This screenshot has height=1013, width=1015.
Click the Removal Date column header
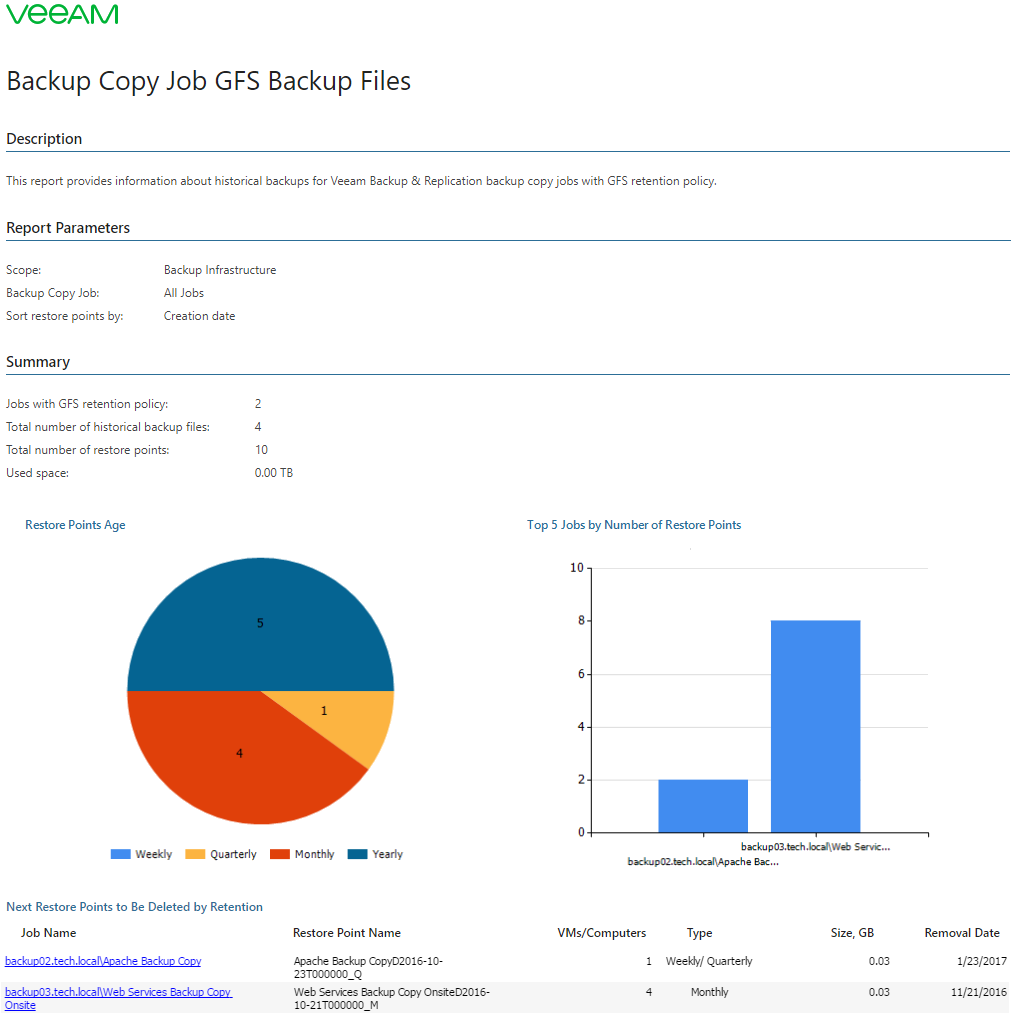pos(962,933)
